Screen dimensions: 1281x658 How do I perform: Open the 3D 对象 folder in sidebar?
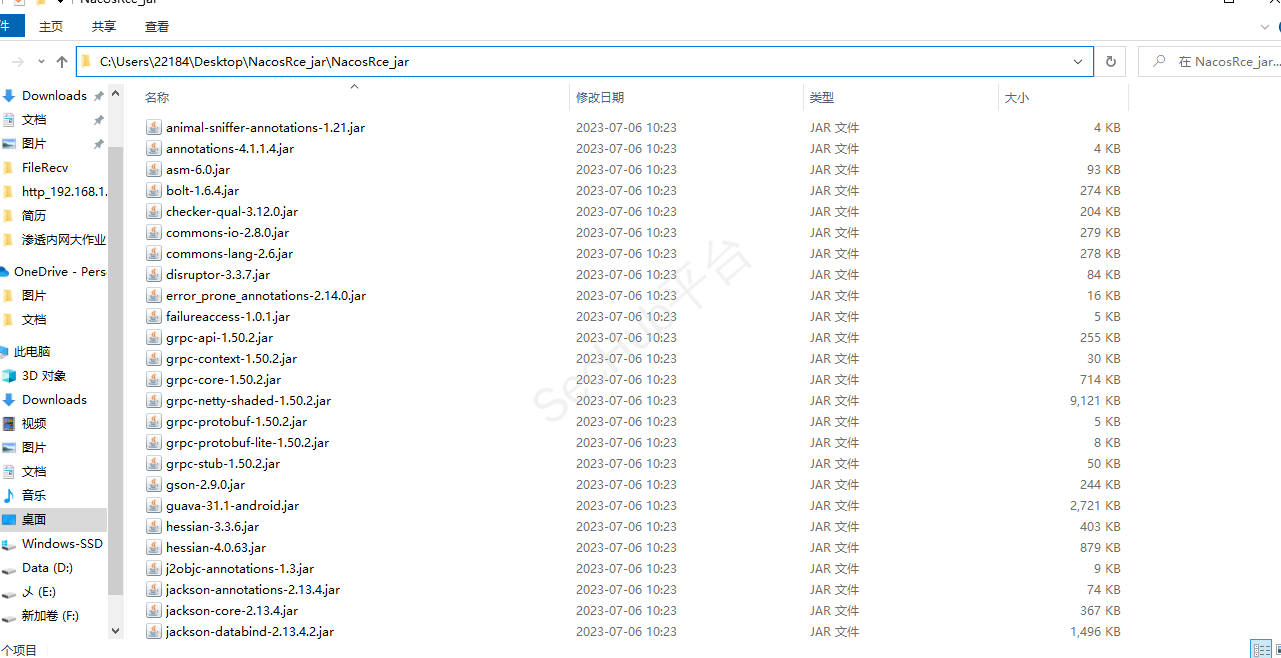(x=44, y=376)
